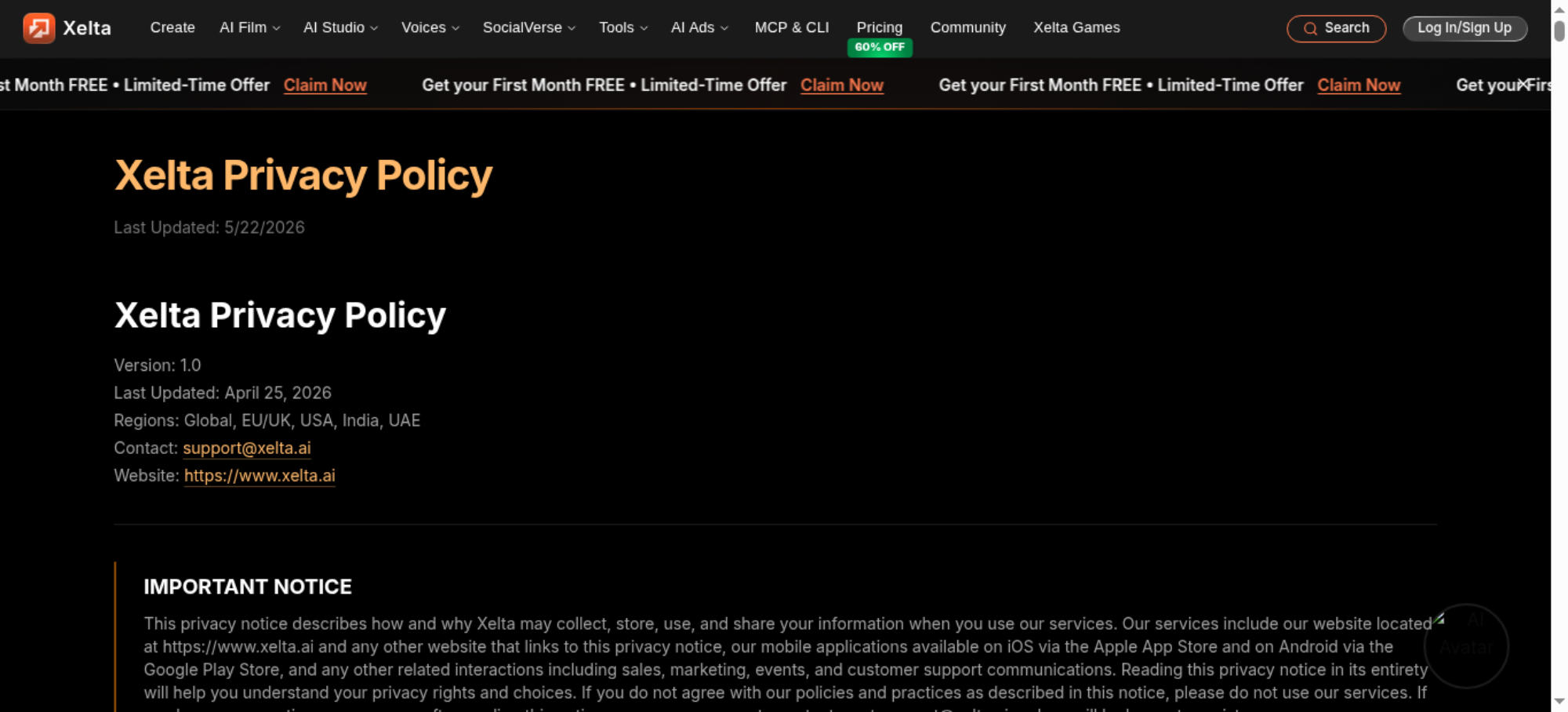Click the Xelta brand name text
This screenshot has width=1568, height=712.
[x=87, y=28]
